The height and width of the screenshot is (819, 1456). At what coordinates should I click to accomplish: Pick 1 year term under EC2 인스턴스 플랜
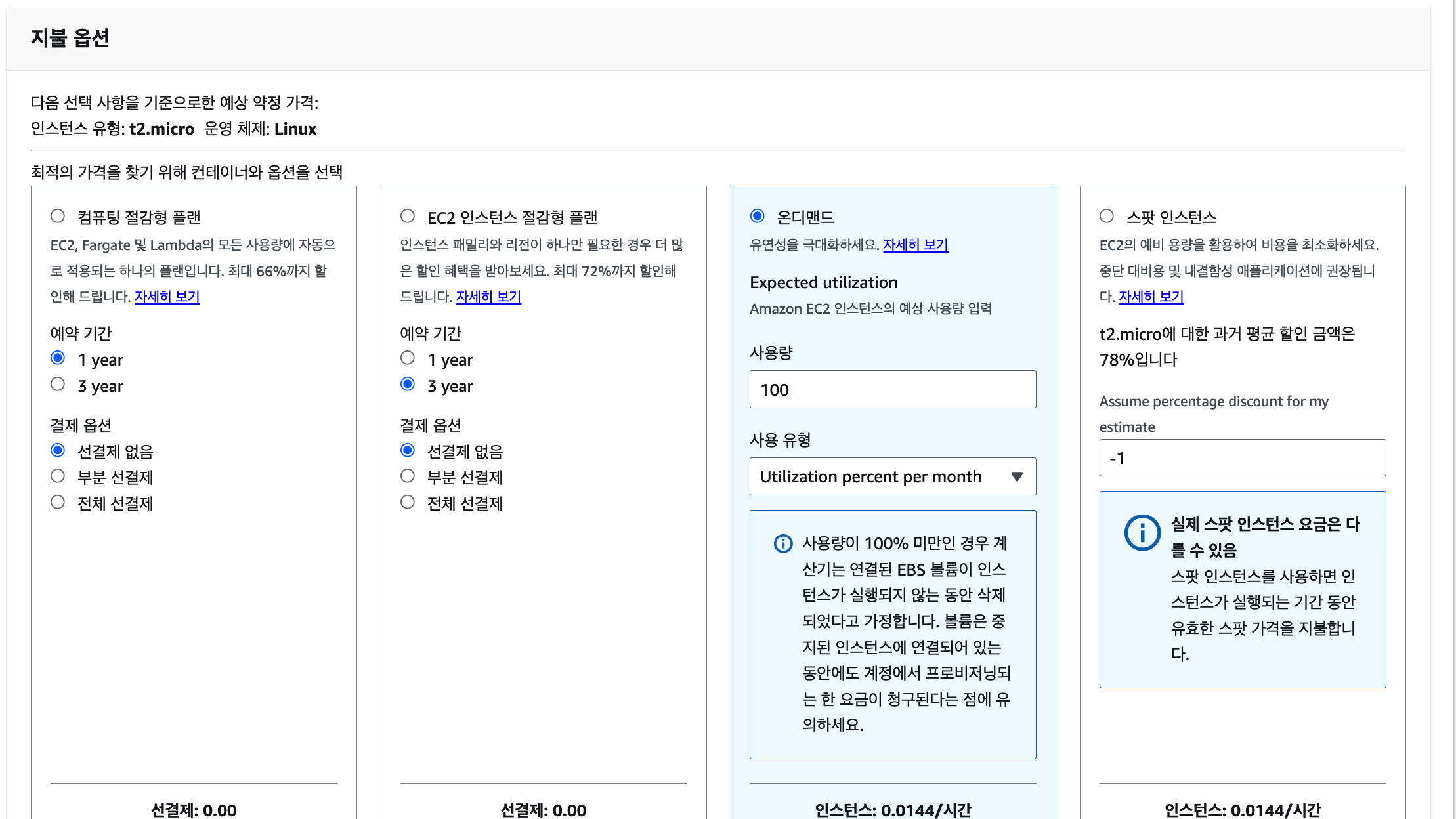(x=408, y=358)
